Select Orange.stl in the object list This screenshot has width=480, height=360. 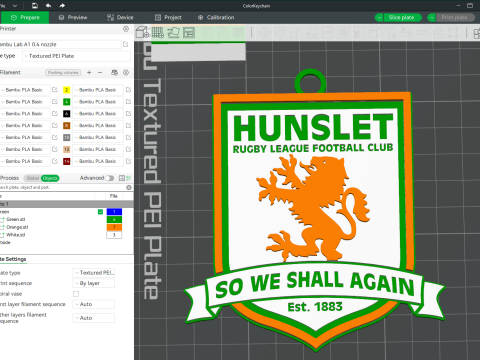pyautogui.click(x=17, y=227)
